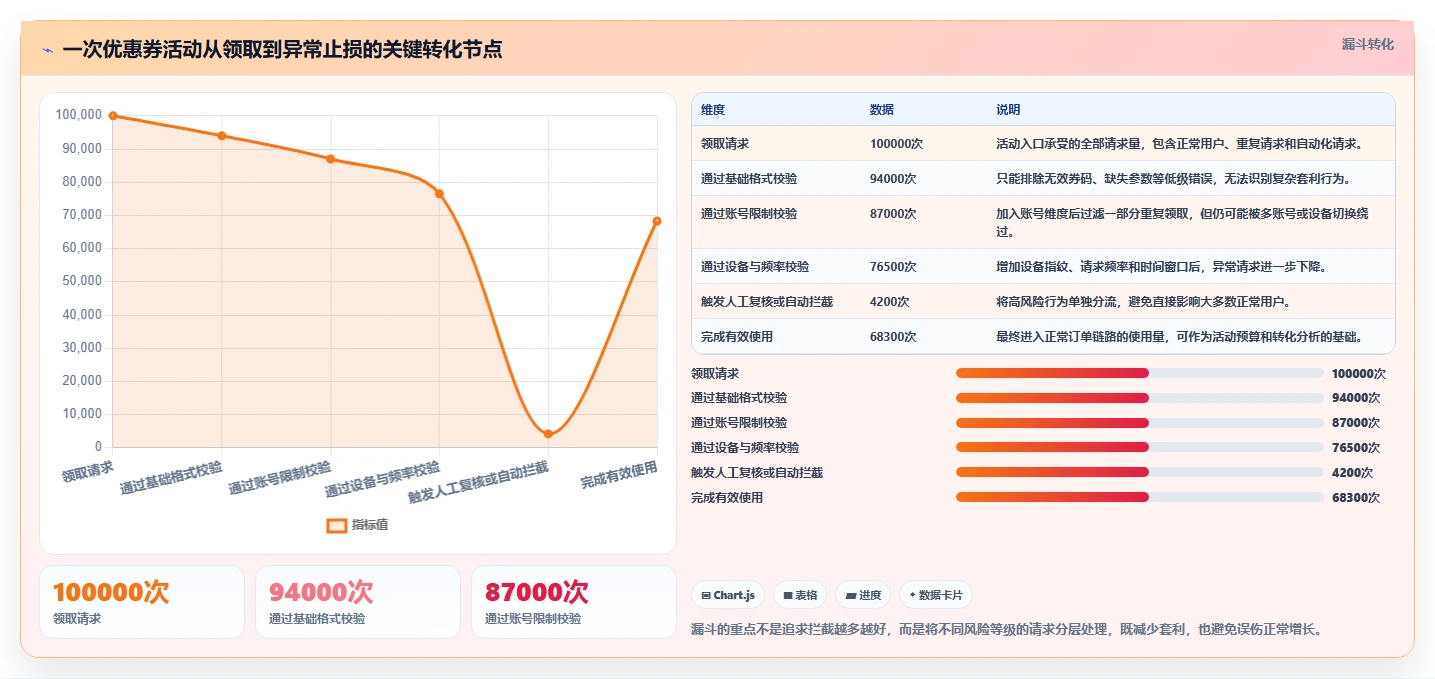The height and width of the screenshot is (679, 1435).
Task: Select the Chart.js chip
Action: pyautogui.click(x=728, y=595)
